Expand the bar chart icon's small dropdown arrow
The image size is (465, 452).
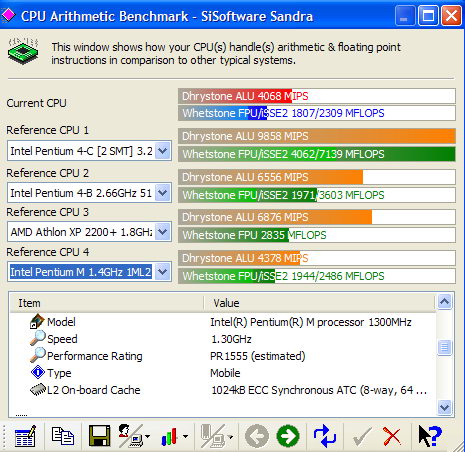point(185,436)
